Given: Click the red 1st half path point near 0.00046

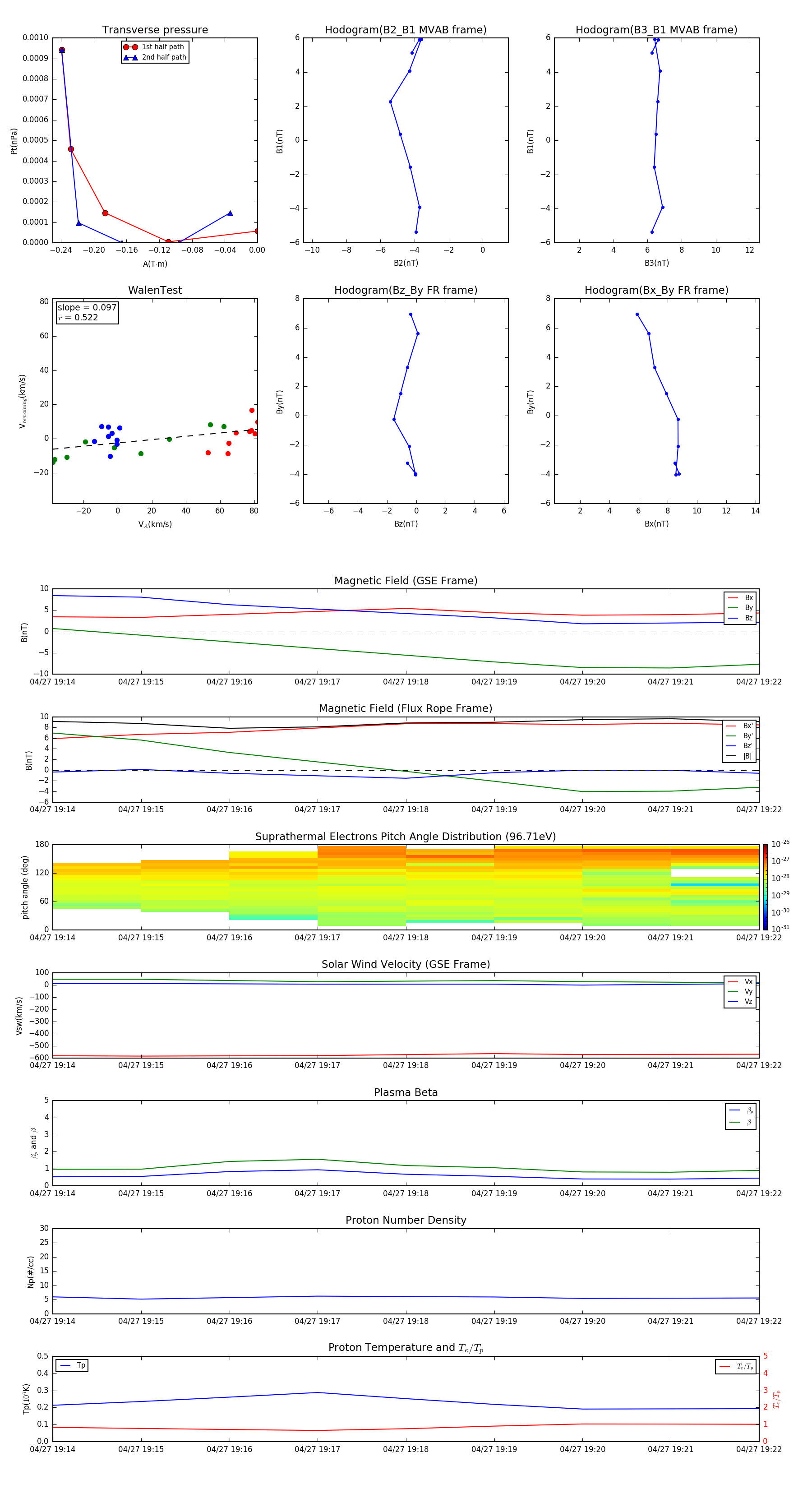Looking at the screenshot, I should pos(71,149).
